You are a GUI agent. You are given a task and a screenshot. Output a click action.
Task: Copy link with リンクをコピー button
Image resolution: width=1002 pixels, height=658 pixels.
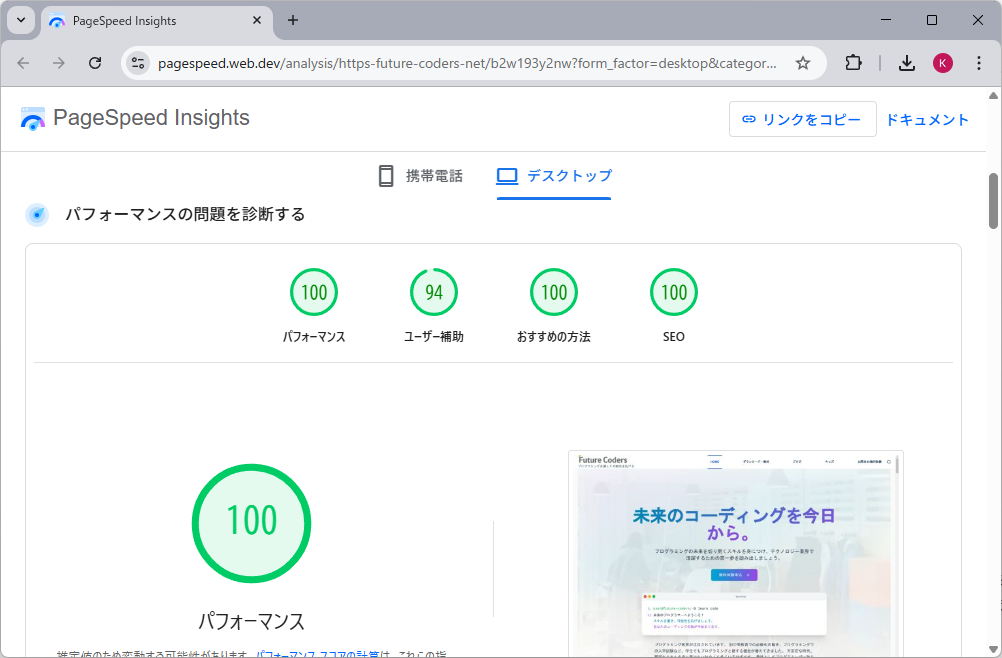pyautogui.click(x=803, y=119)
